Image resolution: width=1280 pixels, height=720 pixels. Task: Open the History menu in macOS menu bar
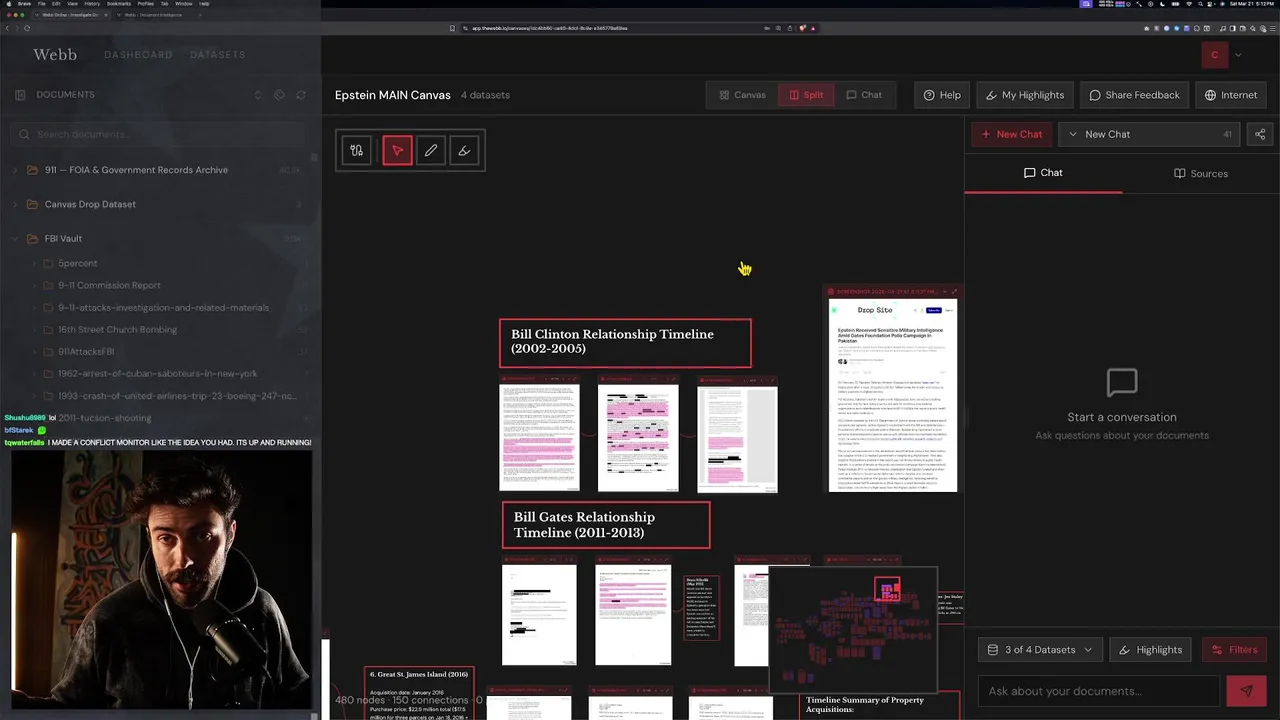click(91, 4)
